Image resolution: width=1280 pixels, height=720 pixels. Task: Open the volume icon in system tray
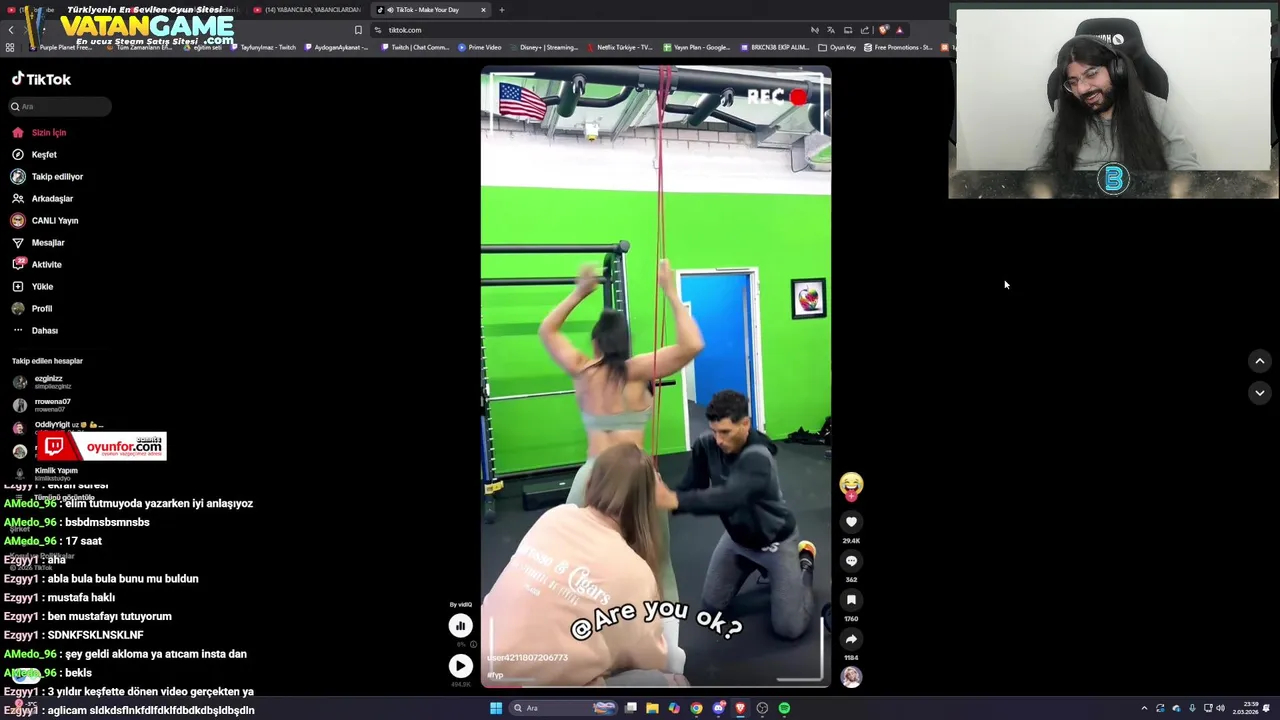1220,708
